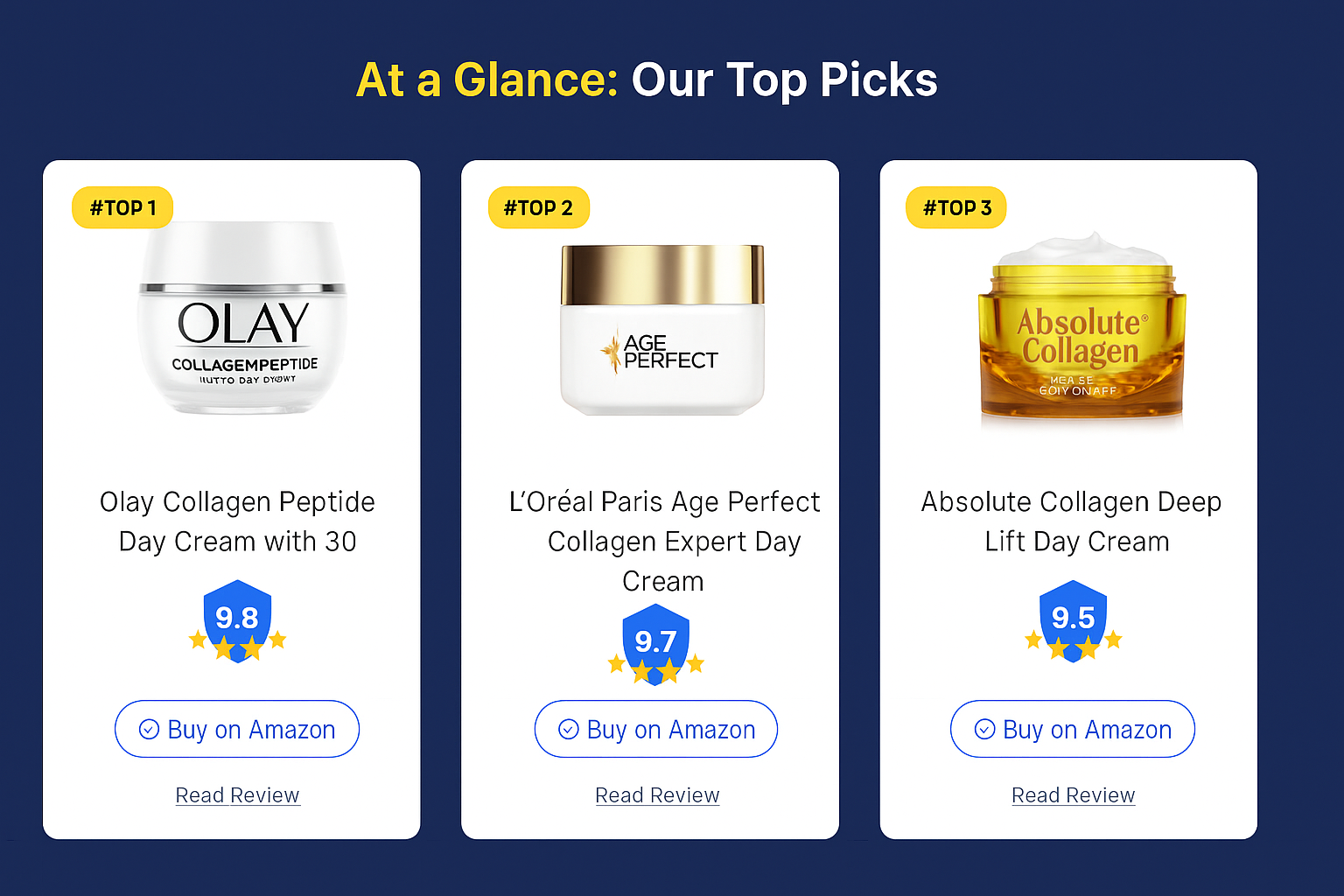Click the Olay Collagen Peptide Day Cream title
The width and height of the screenshot is (1344, 896).
pos(237,521)
